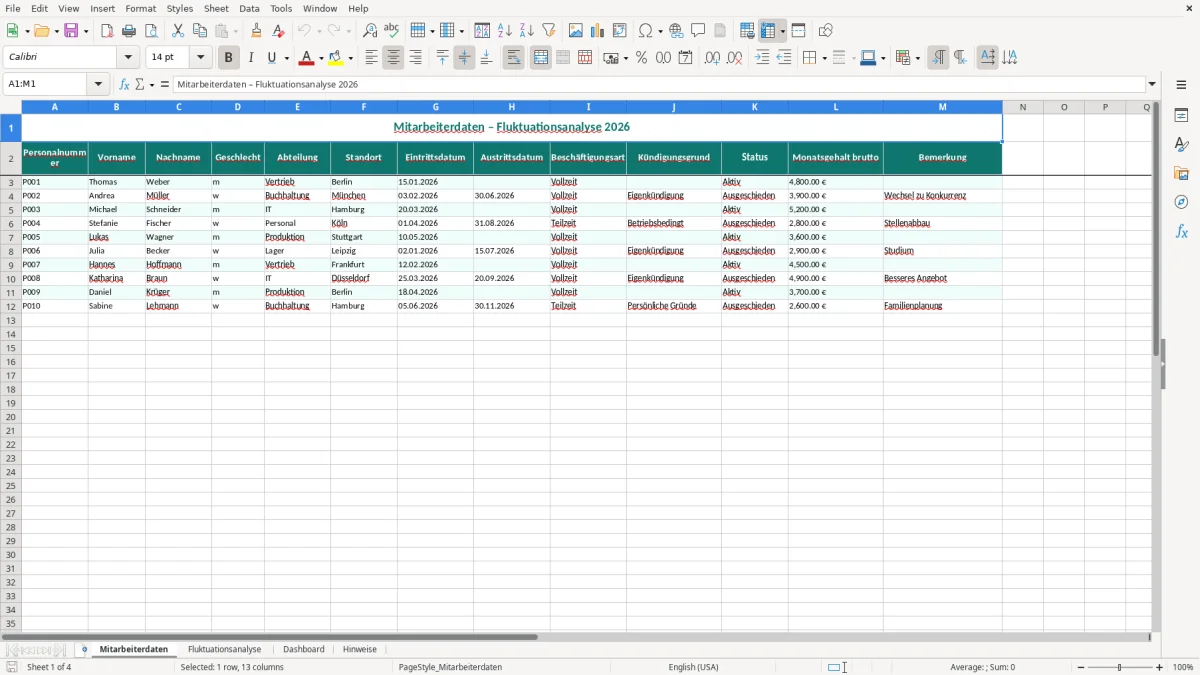1200x675 pixels.
Task: Open the Styles menu
Action: [180, 8]
